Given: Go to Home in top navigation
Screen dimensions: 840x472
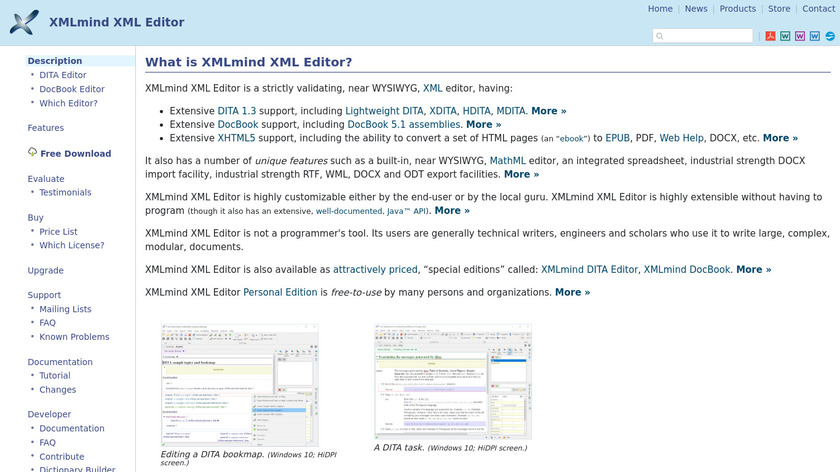Looking at the screenshot, I should (x=660, y=9).
